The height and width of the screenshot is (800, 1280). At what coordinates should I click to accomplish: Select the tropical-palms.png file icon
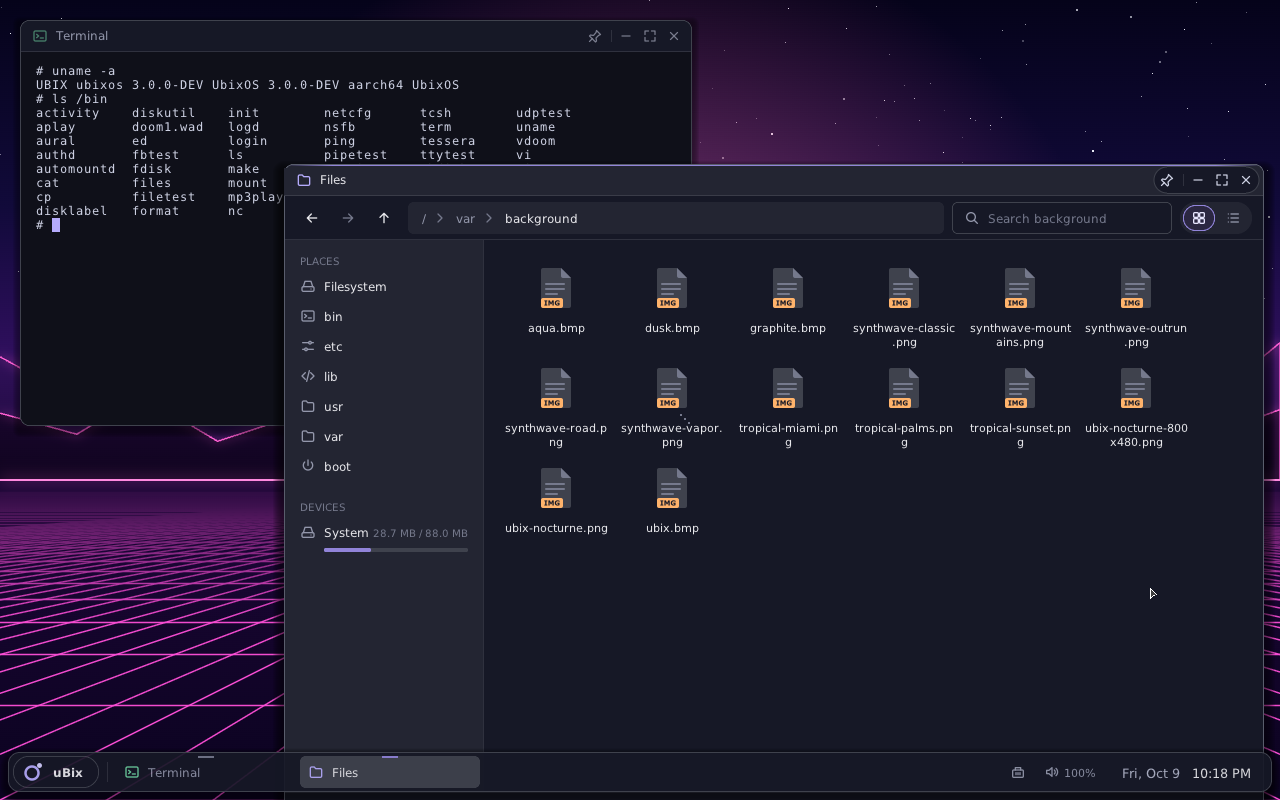point(904,388)
